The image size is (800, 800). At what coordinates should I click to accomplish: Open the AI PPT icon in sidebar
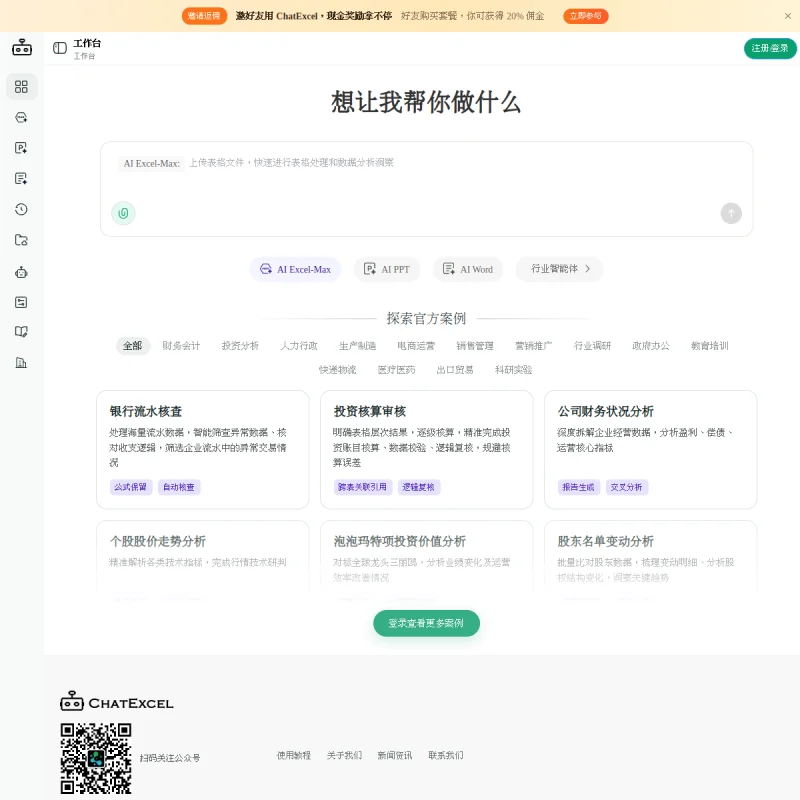pyautogui.click(x=21, y=148)
